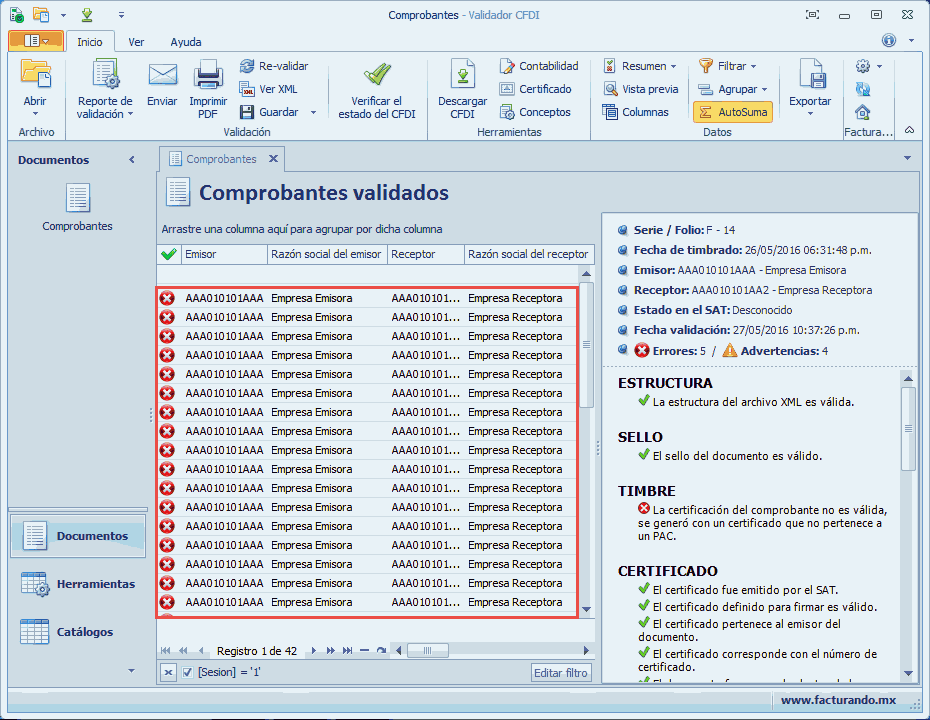The width and height of the screenshot is (930, 720).
Task: Click the validate document icon in the title bar
Action: (17, 15)
